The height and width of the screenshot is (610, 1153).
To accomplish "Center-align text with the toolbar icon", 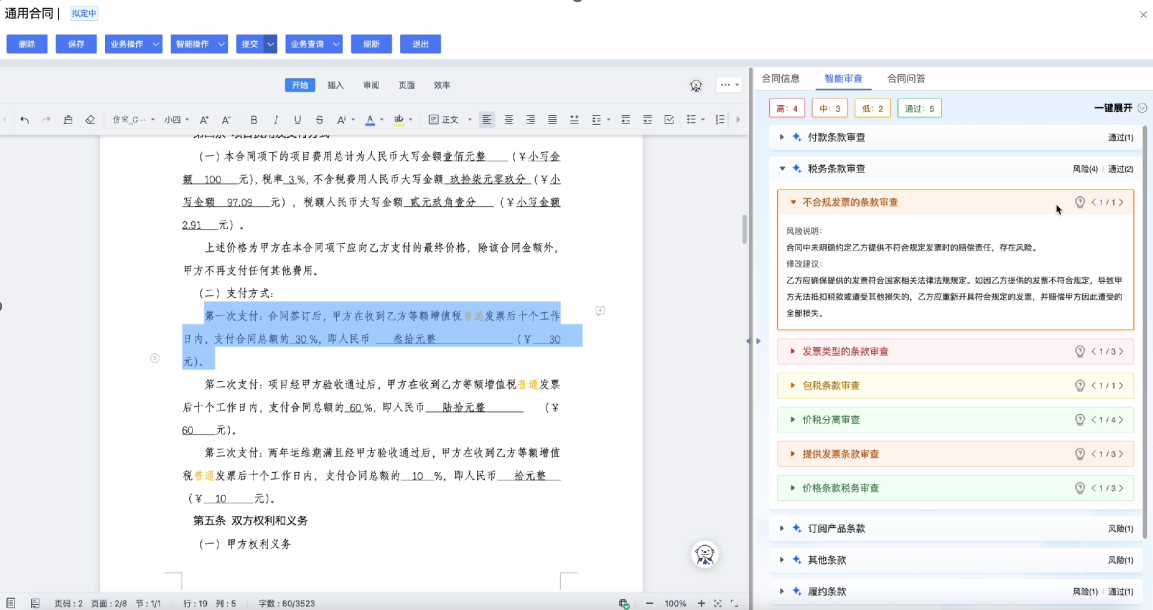I will pos(509,120).
